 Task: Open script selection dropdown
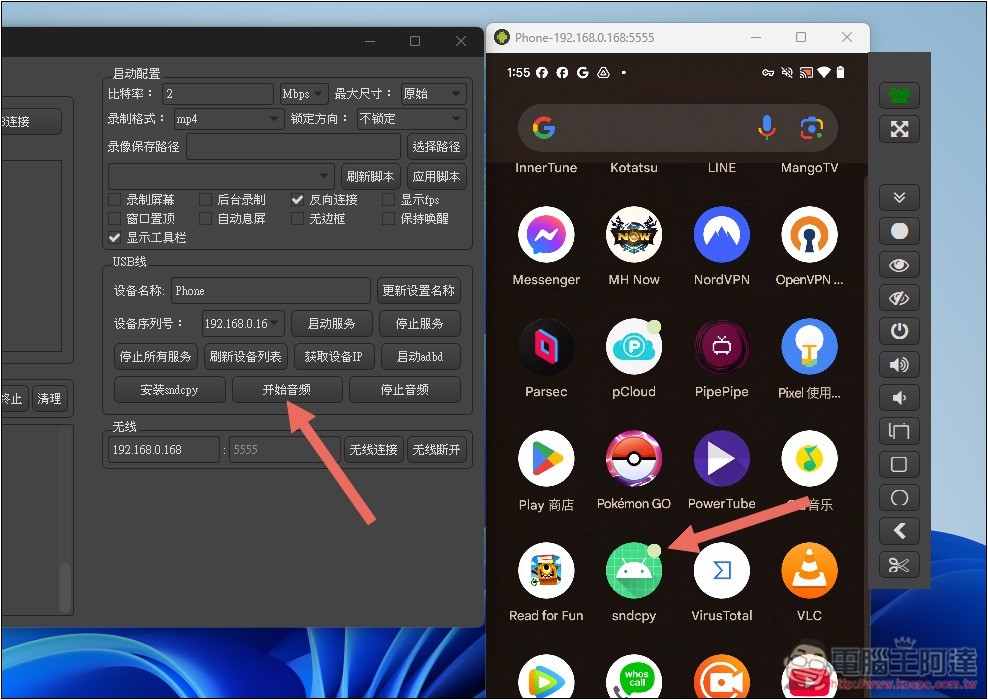click(221, 176)
